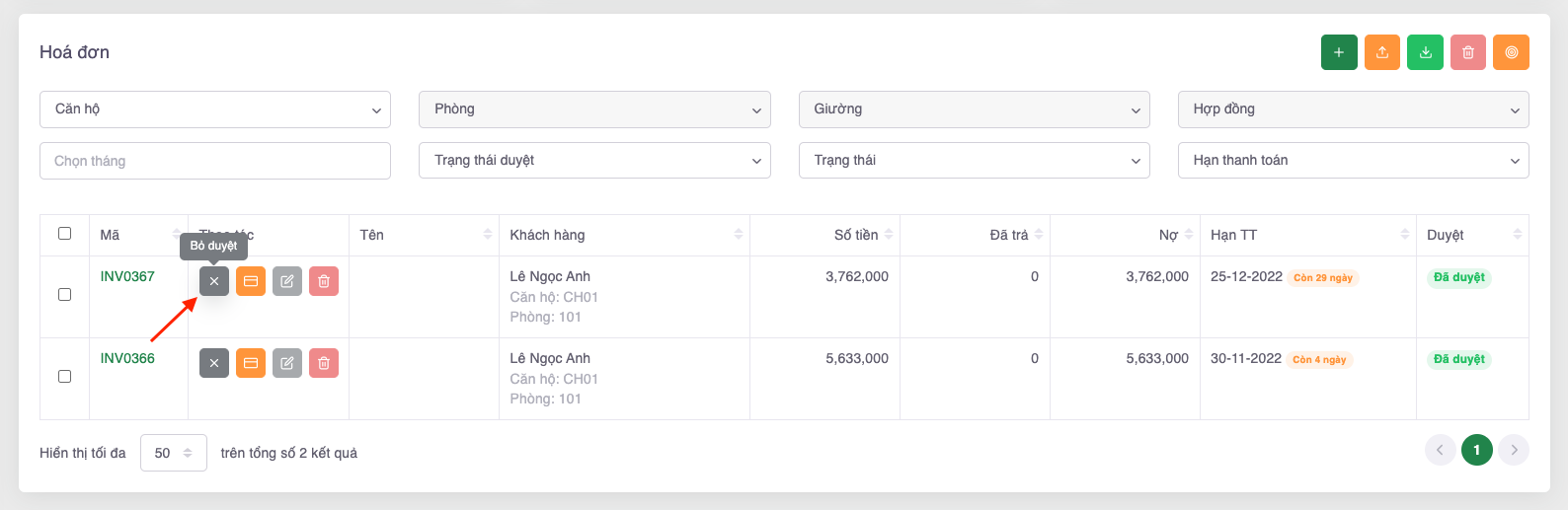1568x510 pixels.
Task: Expand the Trạng thái duyệt dropdown
Action: (x=594, y=161)
